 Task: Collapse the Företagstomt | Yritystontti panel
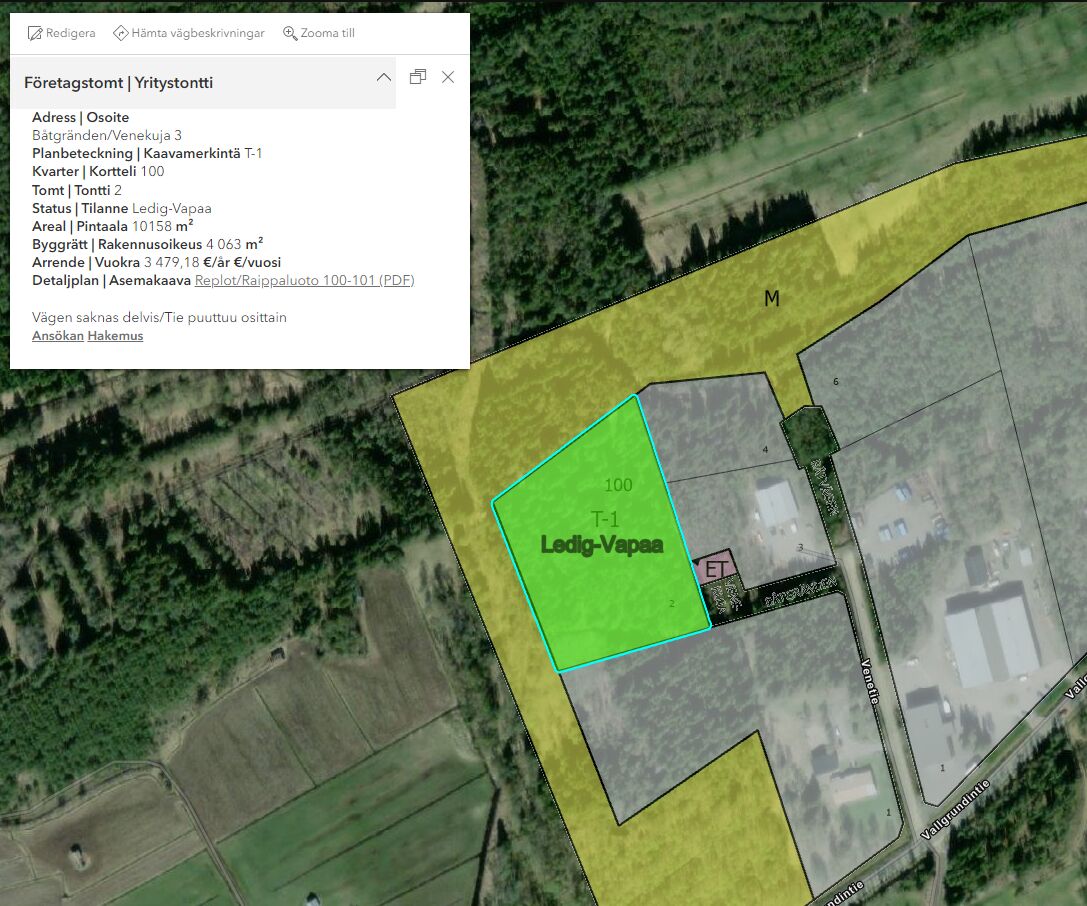(x=383, y=77)
